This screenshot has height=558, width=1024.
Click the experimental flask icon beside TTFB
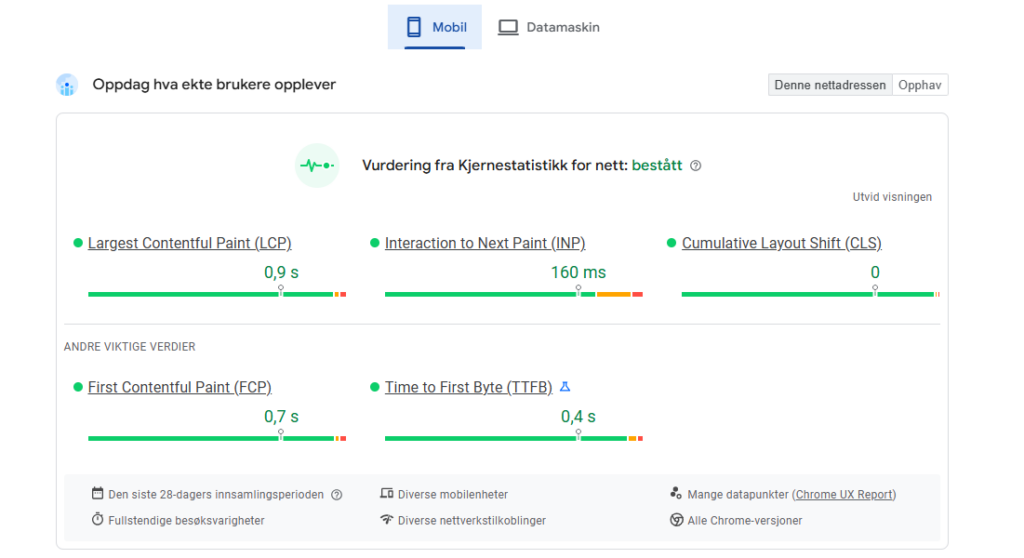pos(565,387)
